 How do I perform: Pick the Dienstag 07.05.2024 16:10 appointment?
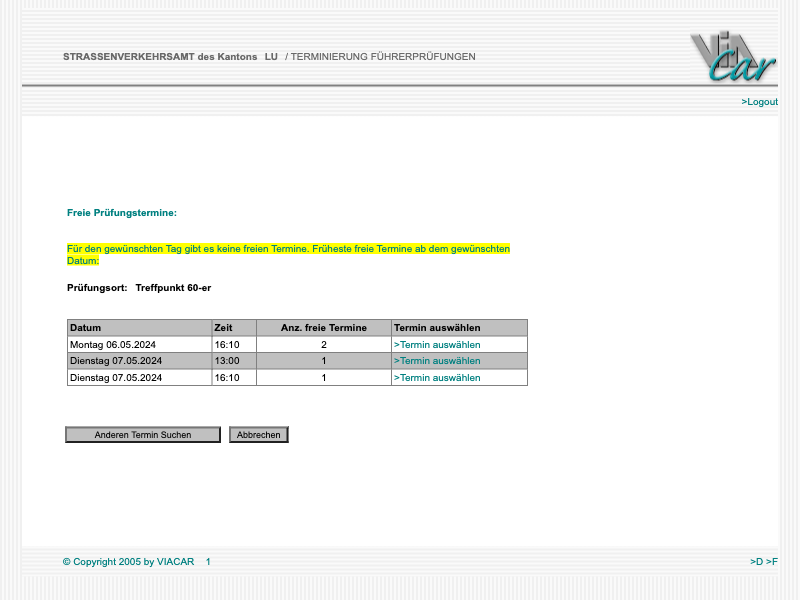(437, 378)
